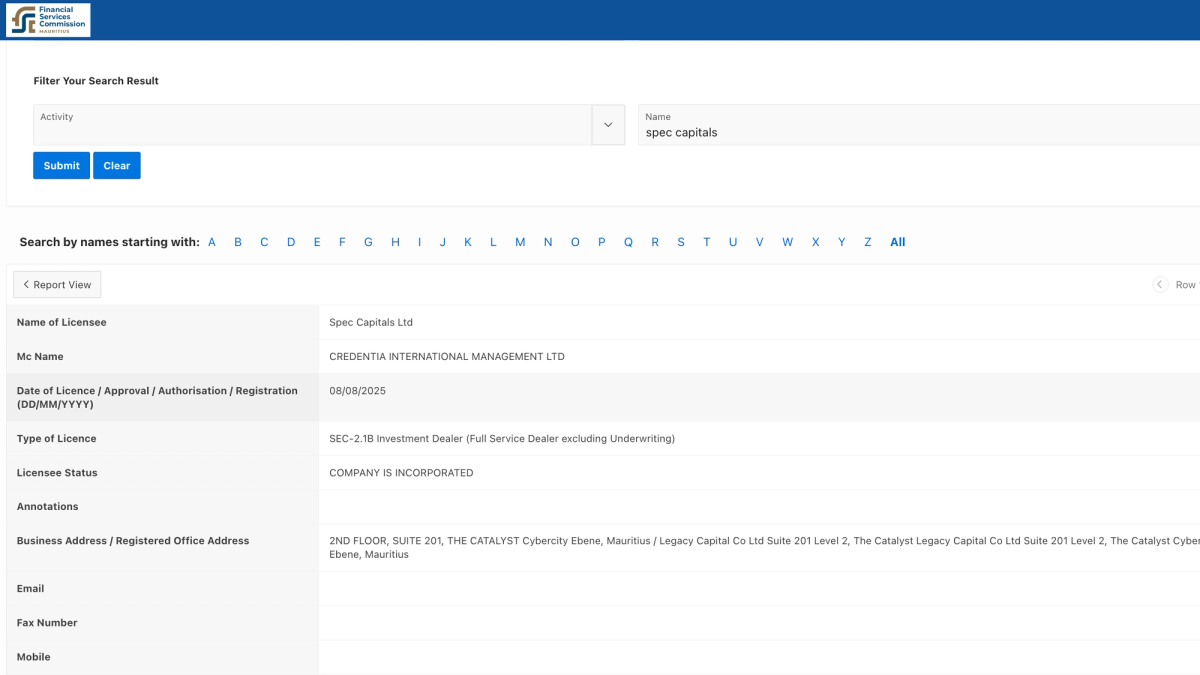Select the SEC-2.1B Investment Dealer licence text
Image resolution: width=1200 pixels, height=675 pixels.
click(x=502, y=438)
